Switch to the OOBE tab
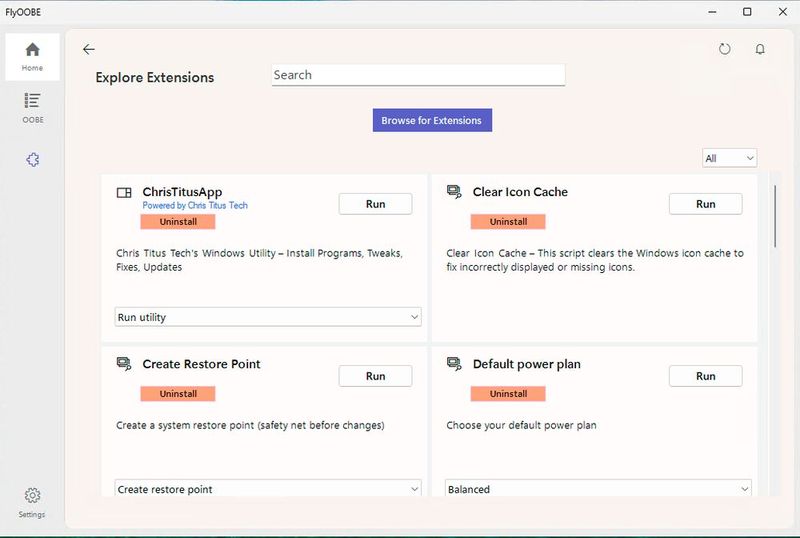This screenshot has height=538, width=800. coord(32,107)
